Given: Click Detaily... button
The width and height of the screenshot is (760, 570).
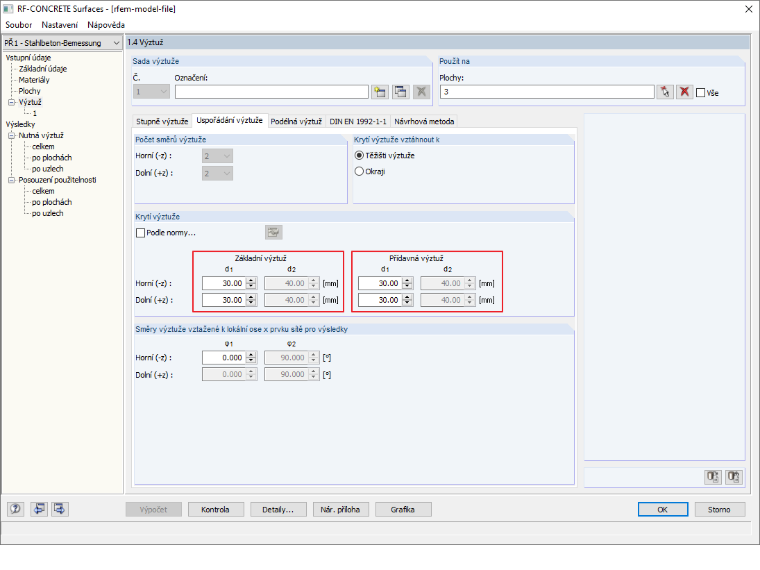Looking at the screenshot, I should [x=278, y=509].
